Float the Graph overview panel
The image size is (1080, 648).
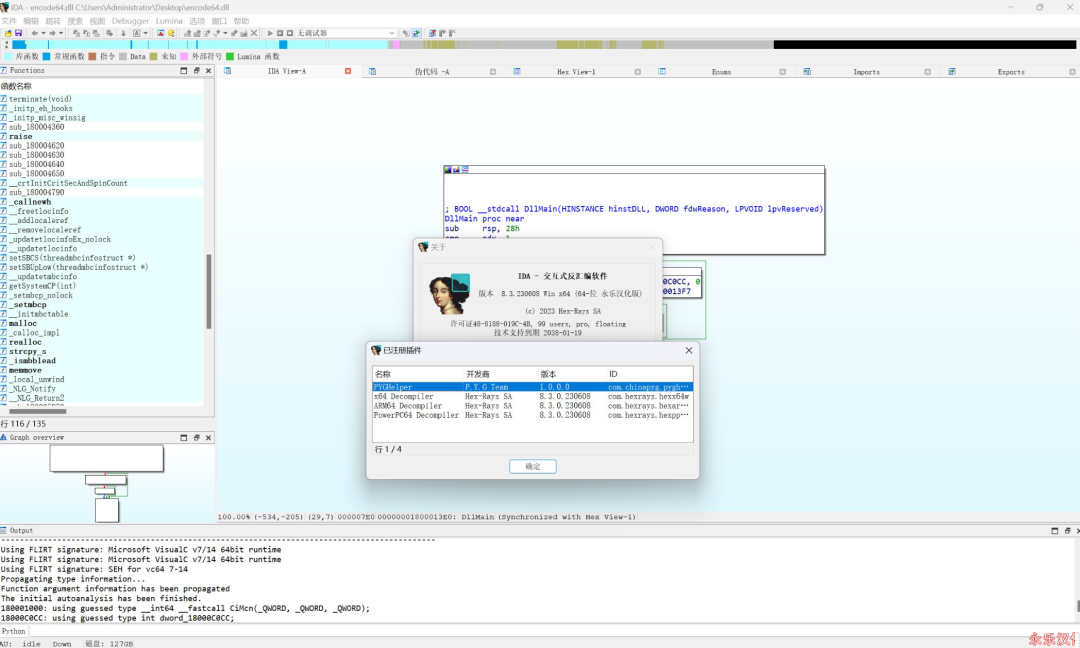pos(196,437)
